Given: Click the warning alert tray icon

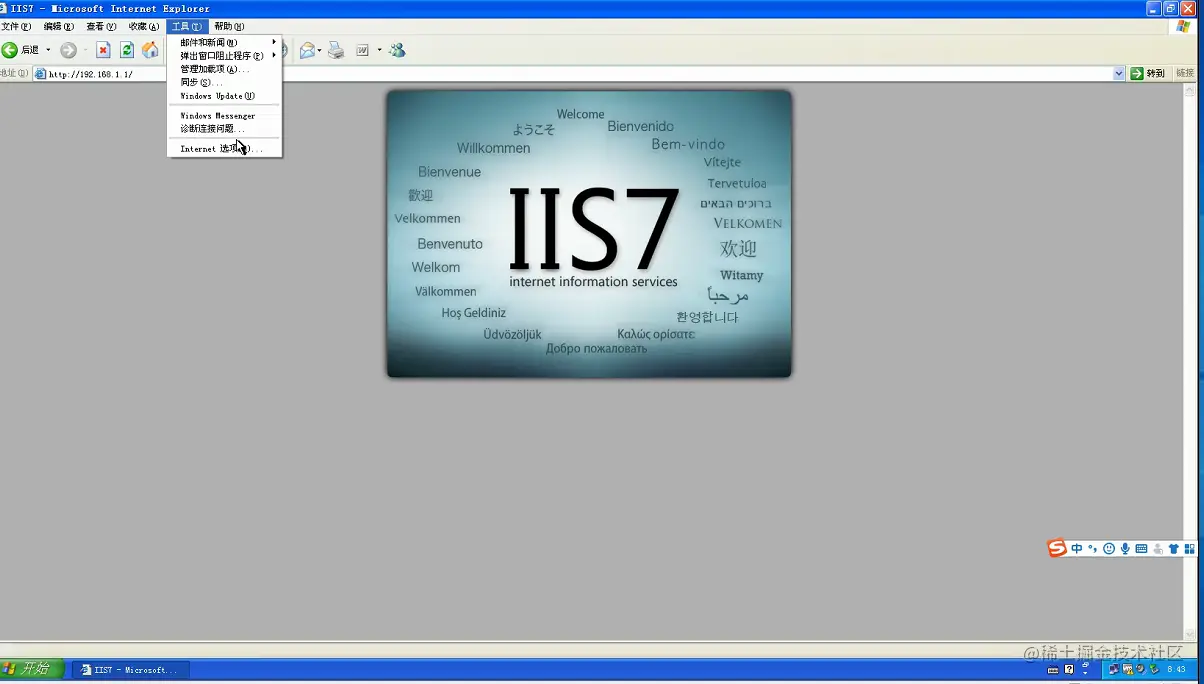Looking at the screenshot, I should [1128, 669].
